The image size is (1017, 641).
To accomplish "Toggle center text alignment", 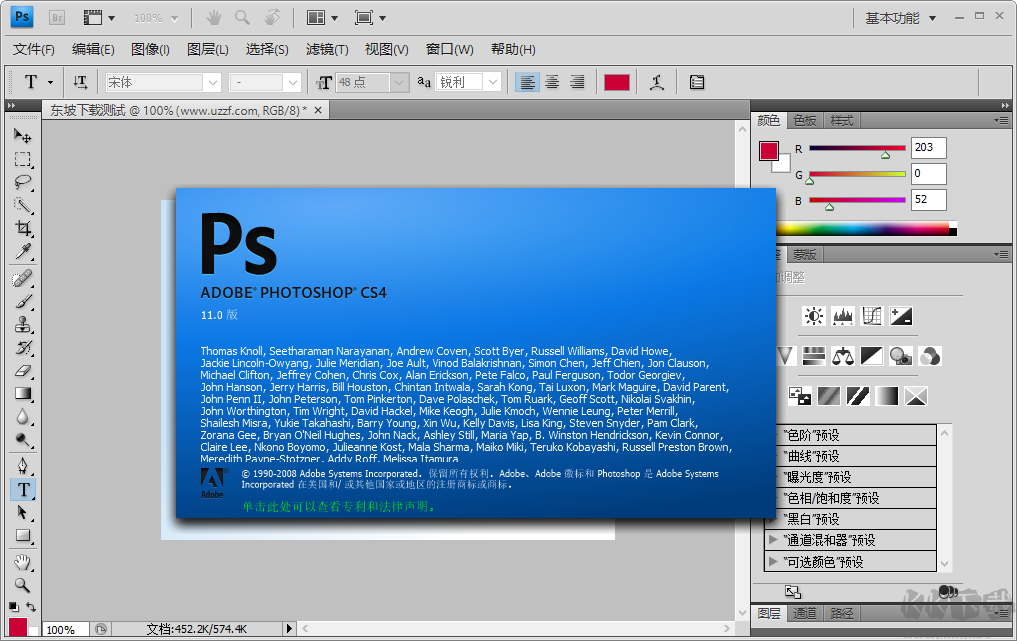I will click(551, 81).
